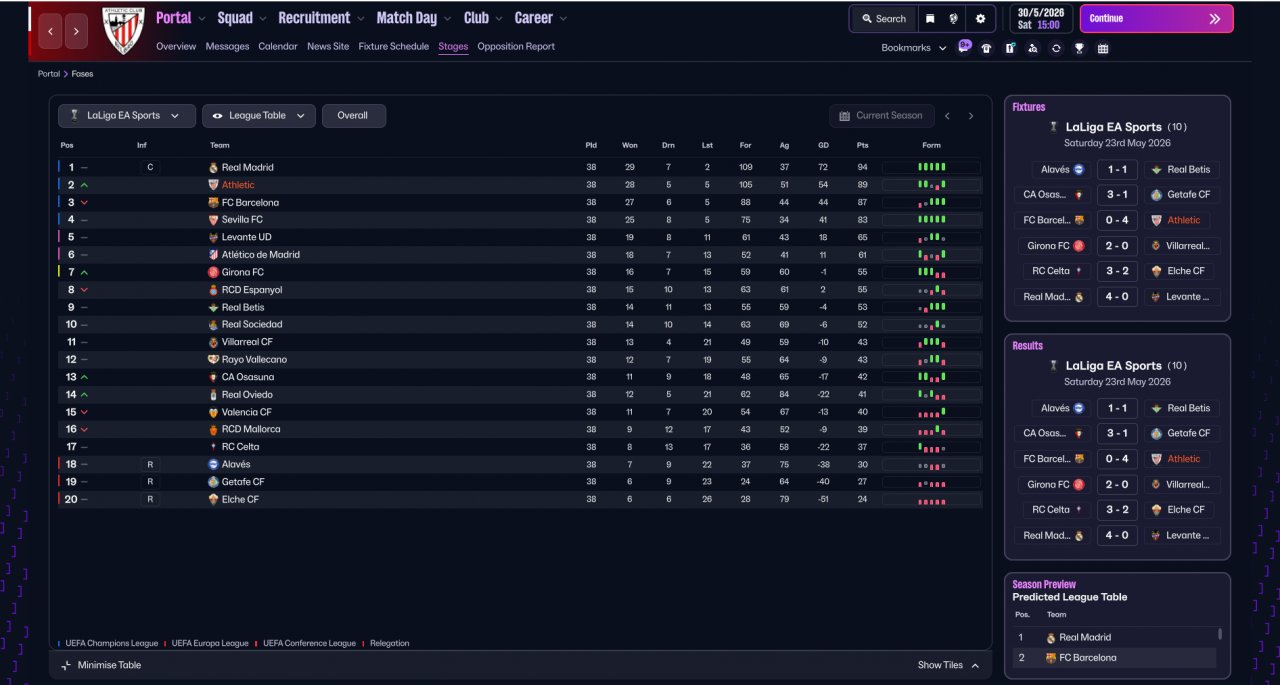Screen dimensions: 1280x685
Task: Click the Valencia CF badge in table
Action: pyautogui.click(x=213, y=412)
